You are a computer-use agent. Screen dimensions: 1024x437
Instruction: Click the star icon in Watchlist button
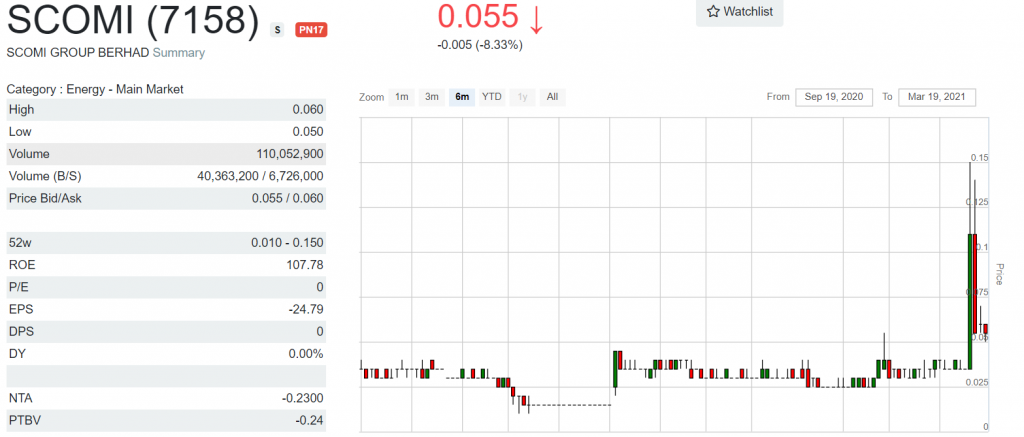click(713, 12)
